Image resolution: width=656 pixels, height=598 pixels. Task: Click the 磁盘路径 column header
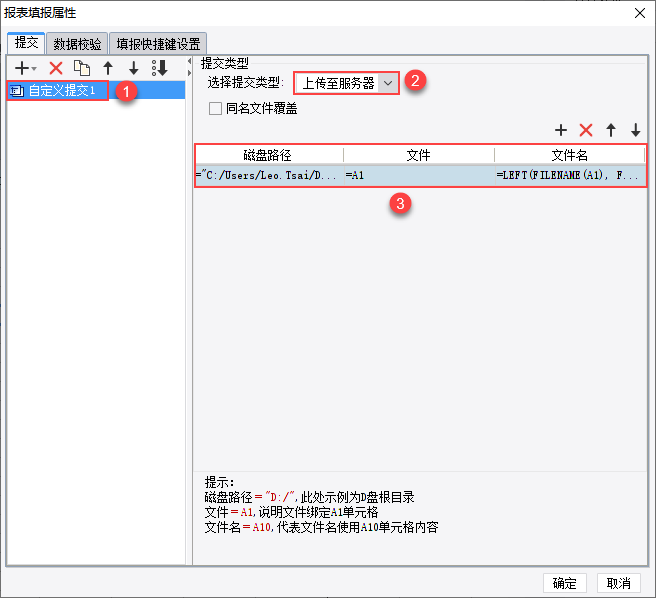[269, 155]
